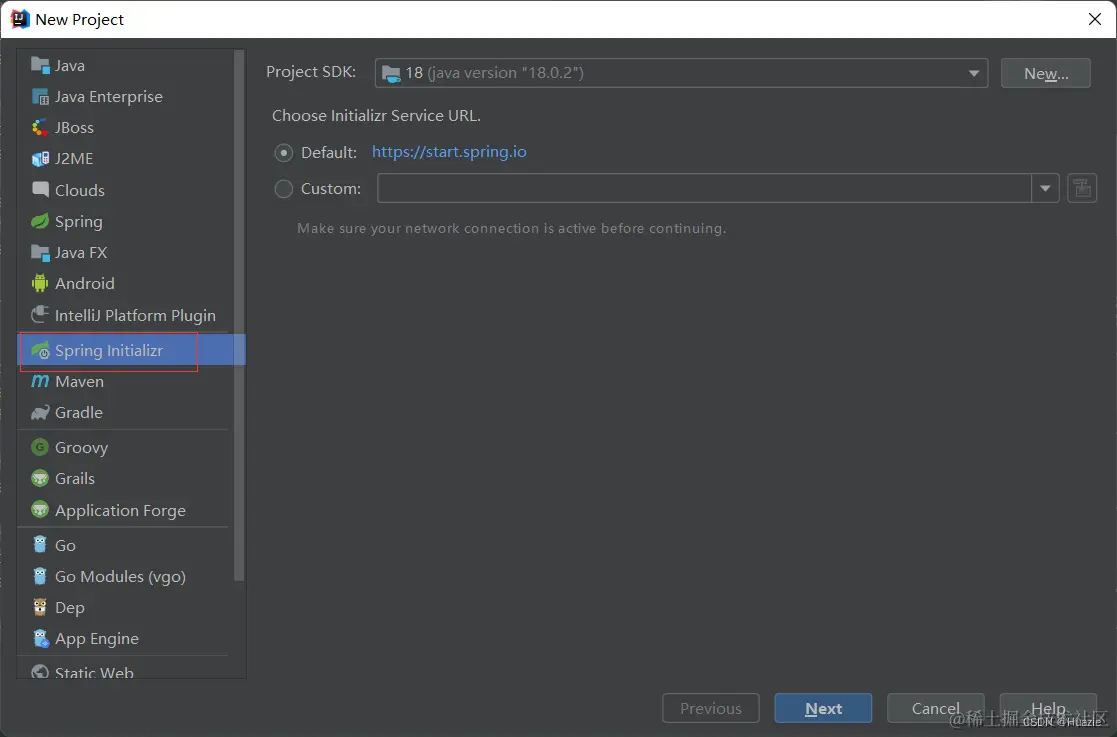
Task: Click the IntelliJ Platform Plugin icon
Action: [x=40, y=315]
